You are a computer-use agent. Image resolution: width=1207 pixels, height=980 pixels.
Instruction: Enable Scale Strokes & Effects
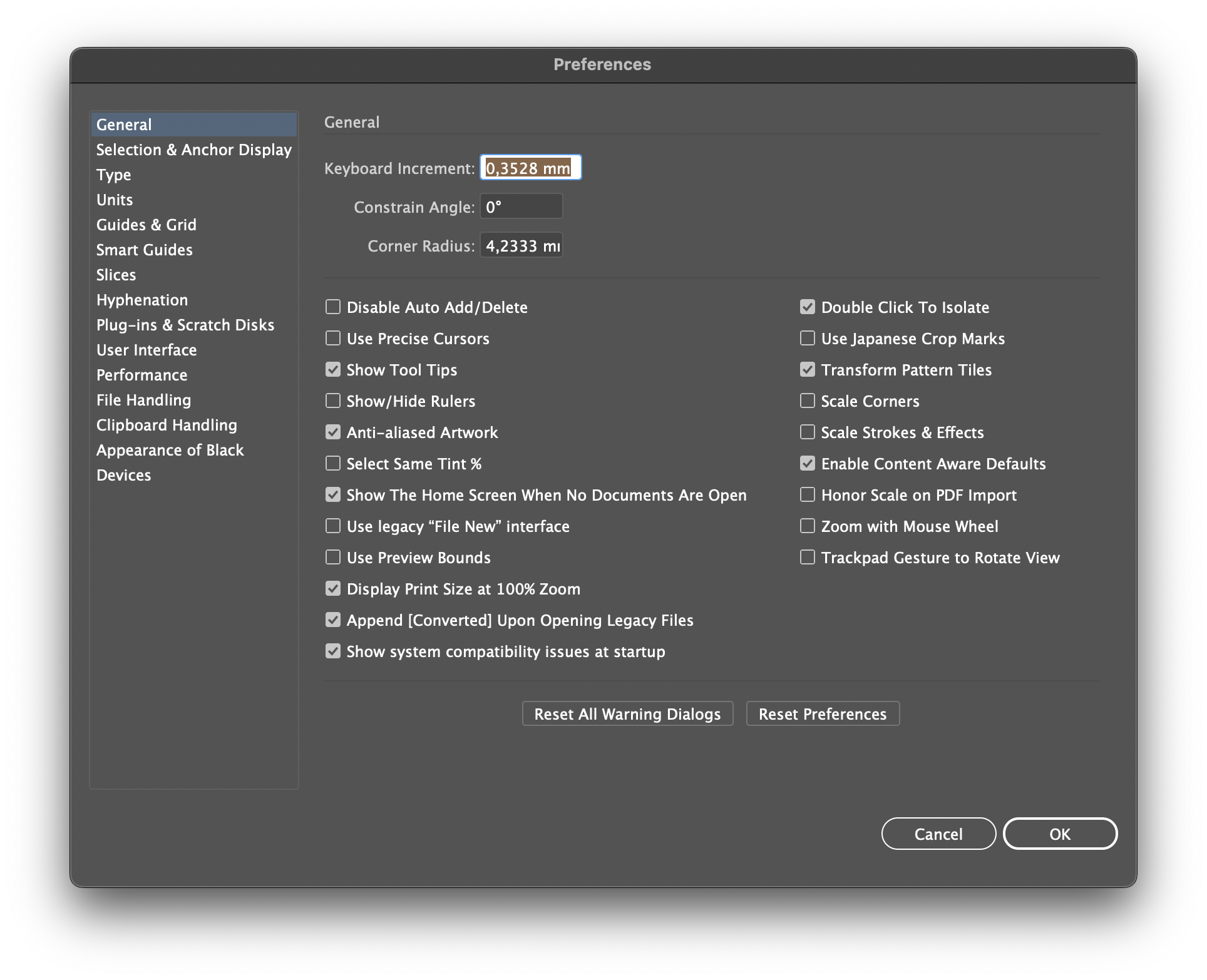coord(808,432)
